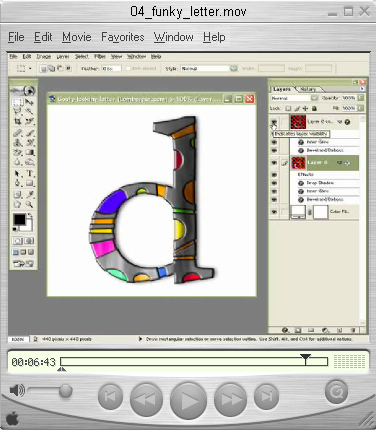Open Layers palette flyout menu arrow
This screenshot has height=430, width=376.
click(x=362, y=89)
